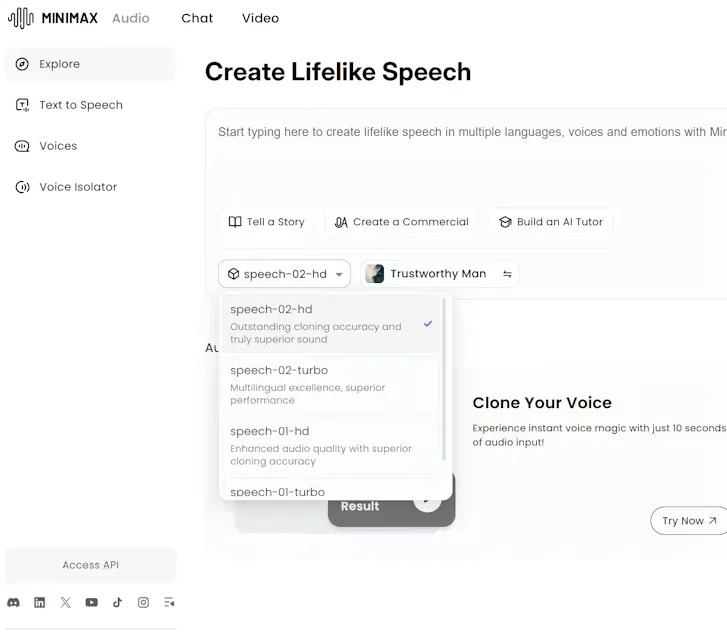This screenshot has height=640, width=727.
Task: Select the speech-02-hd model option
Action: pyautogui.click(x=331, y=324)
